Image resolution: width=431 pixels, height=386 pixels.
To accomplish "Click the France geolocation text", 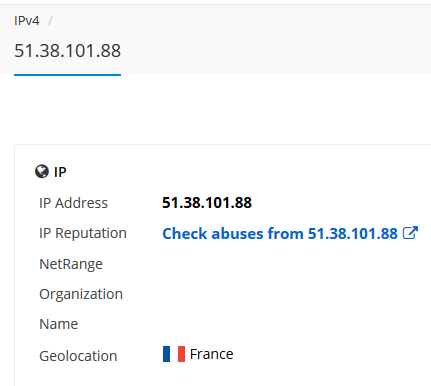I will (211, 354).
